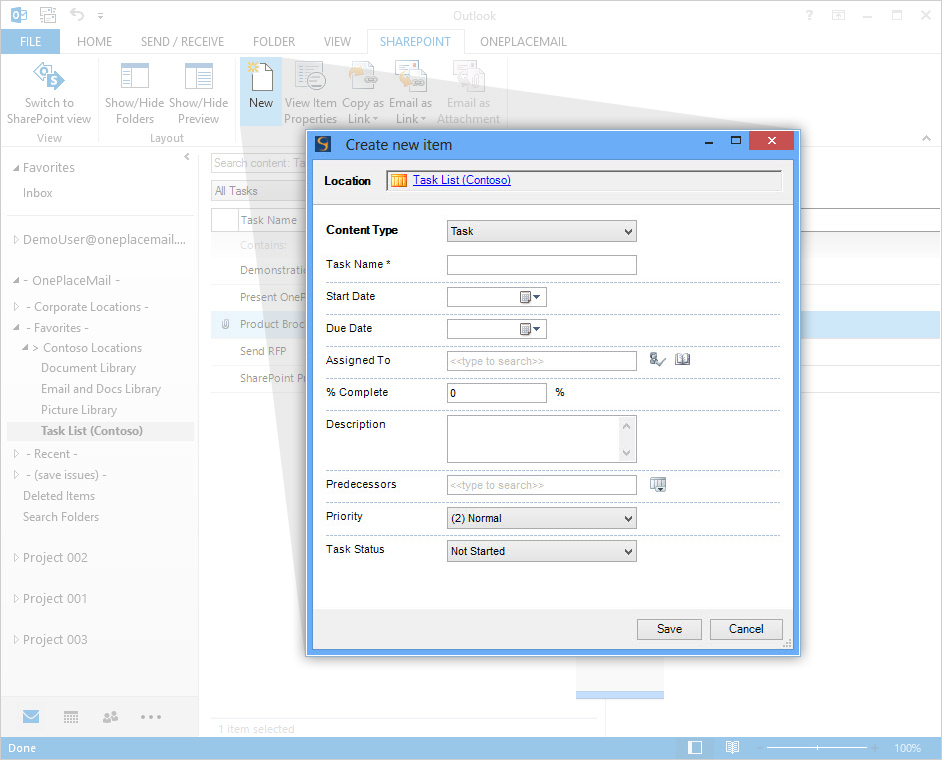Open the Start Date calendar picker

(530, 297)
